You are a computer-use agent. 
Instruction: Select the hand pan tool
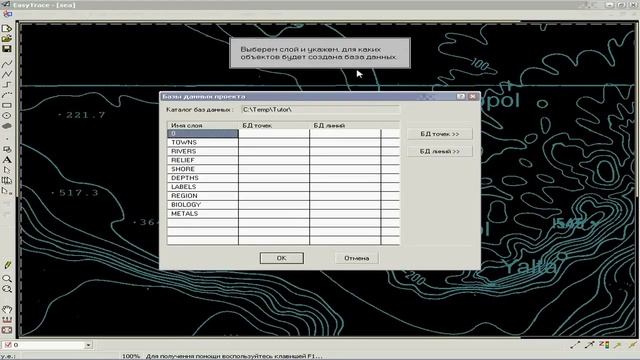(7, 309)
